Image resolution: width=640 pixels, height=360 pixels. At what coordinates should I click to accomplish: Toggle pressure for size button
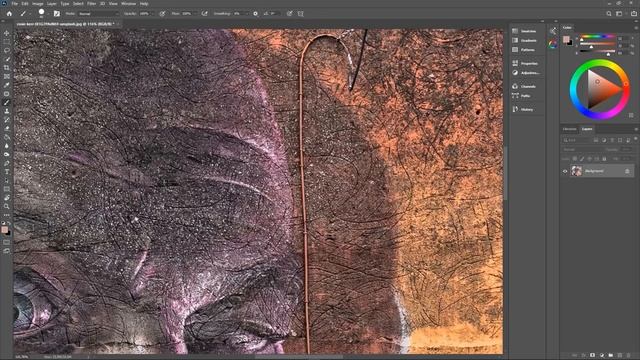click(x=289, y=13)
